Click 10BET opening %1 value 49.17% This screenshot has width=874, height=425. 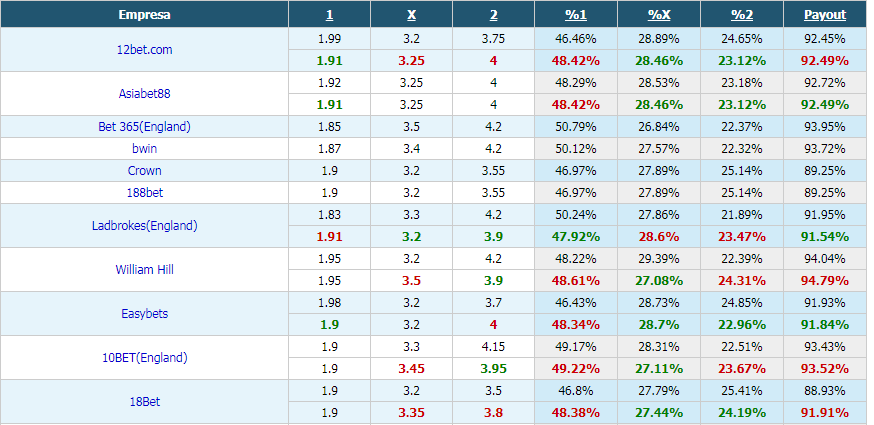576,347
